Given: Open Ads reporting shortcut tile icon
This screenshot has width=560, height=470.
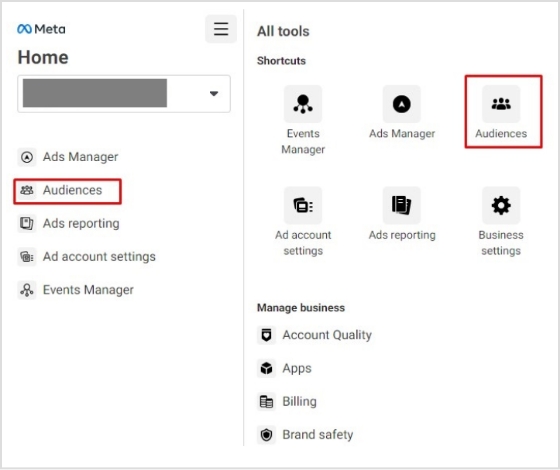Looking at the screenshot, I should 402,205.
